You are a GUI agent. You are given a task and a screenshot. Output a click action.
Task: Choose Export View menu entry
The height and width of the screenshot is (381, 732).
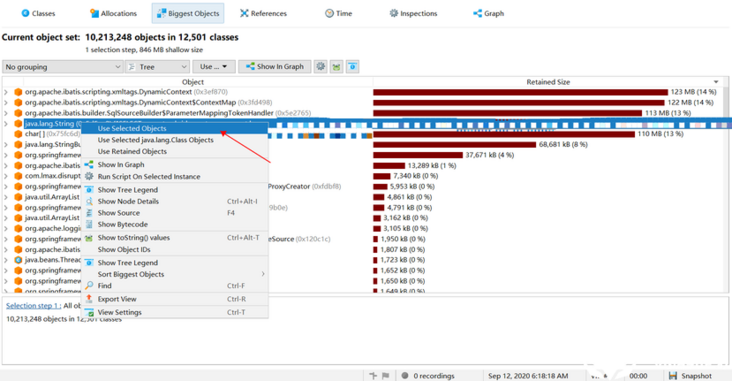click(175, 299)
